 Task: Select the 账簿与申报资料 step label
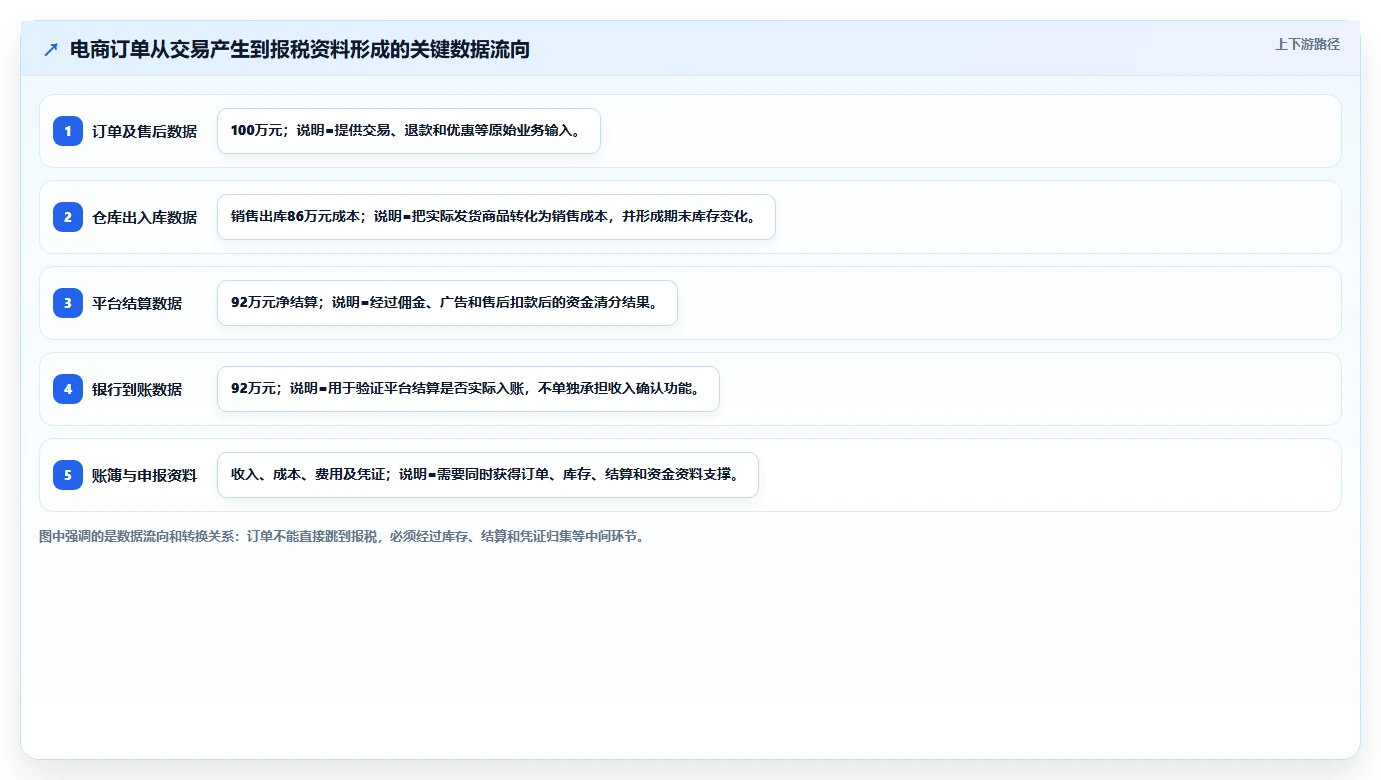coord(144,475)
